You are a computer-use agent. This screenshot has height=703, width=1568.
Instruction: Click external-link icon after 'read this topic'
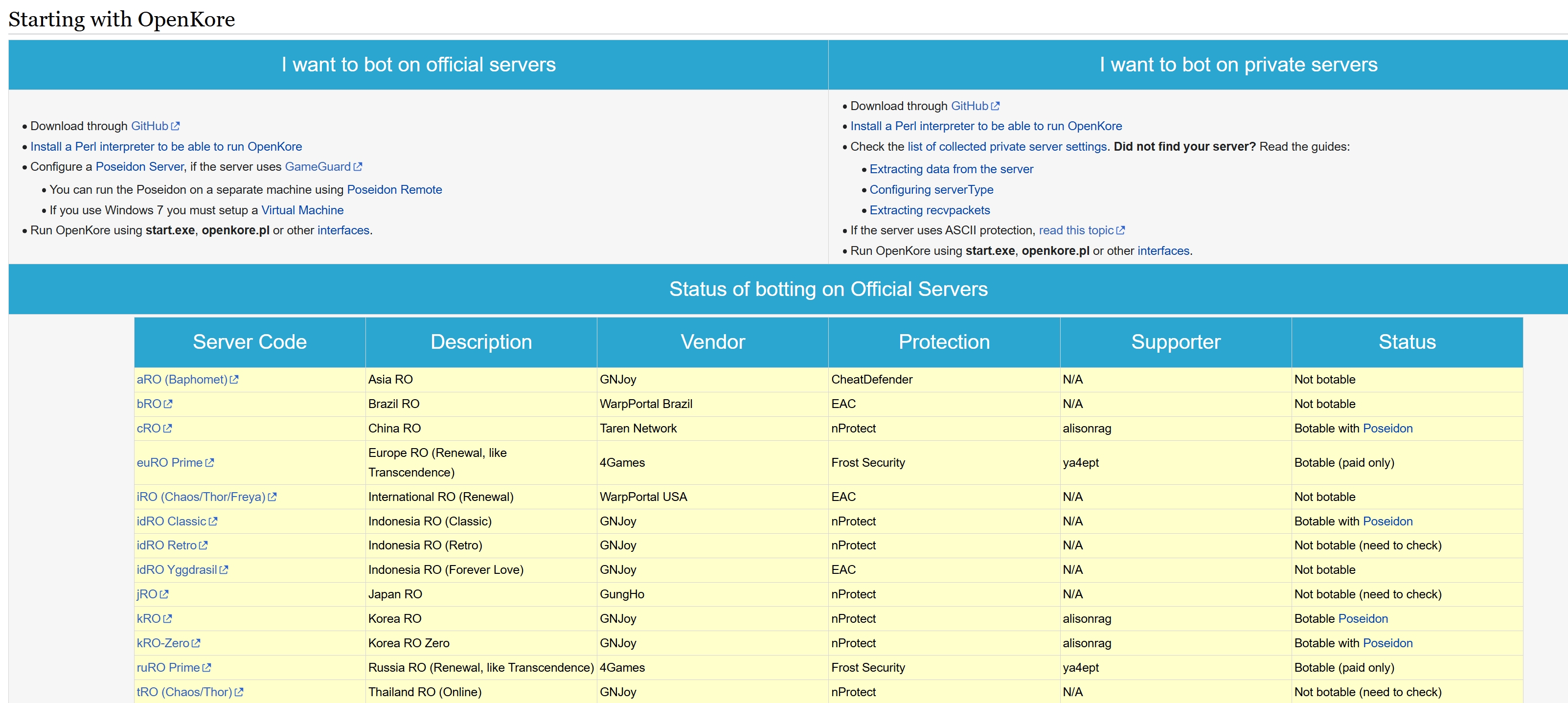point(1121,230)
